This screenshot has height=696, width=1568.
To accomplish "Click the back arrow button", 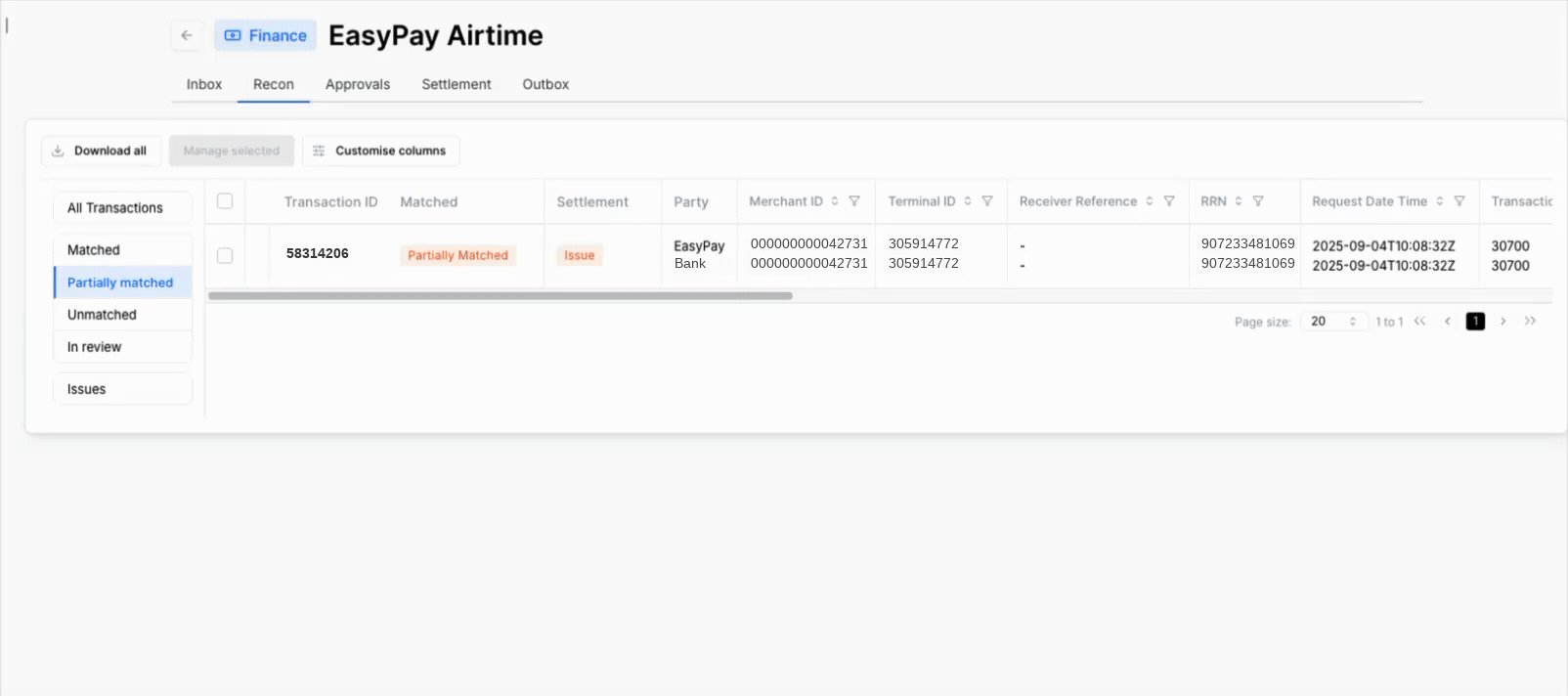I will [187, 35].
